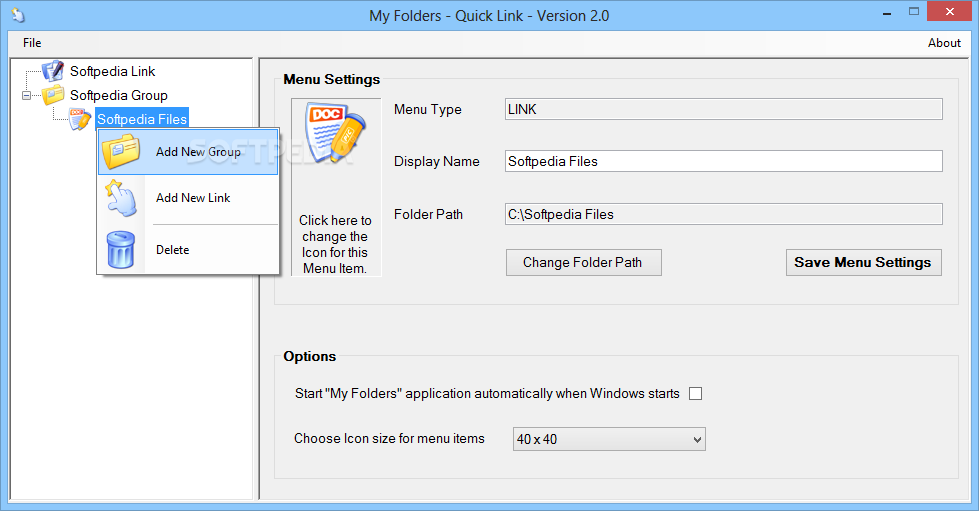This screenshot has height=511, width=979.
Task: Click the Change Folder Path button
Action: (x=583, y=262)
